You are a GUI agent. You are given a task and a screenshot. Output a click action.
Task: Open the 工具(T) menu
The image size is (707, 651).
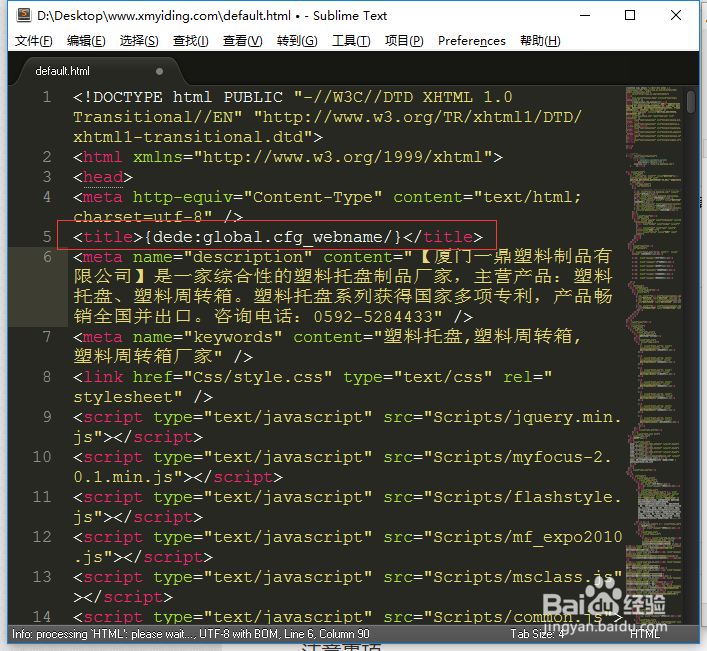tap(351, 41)
